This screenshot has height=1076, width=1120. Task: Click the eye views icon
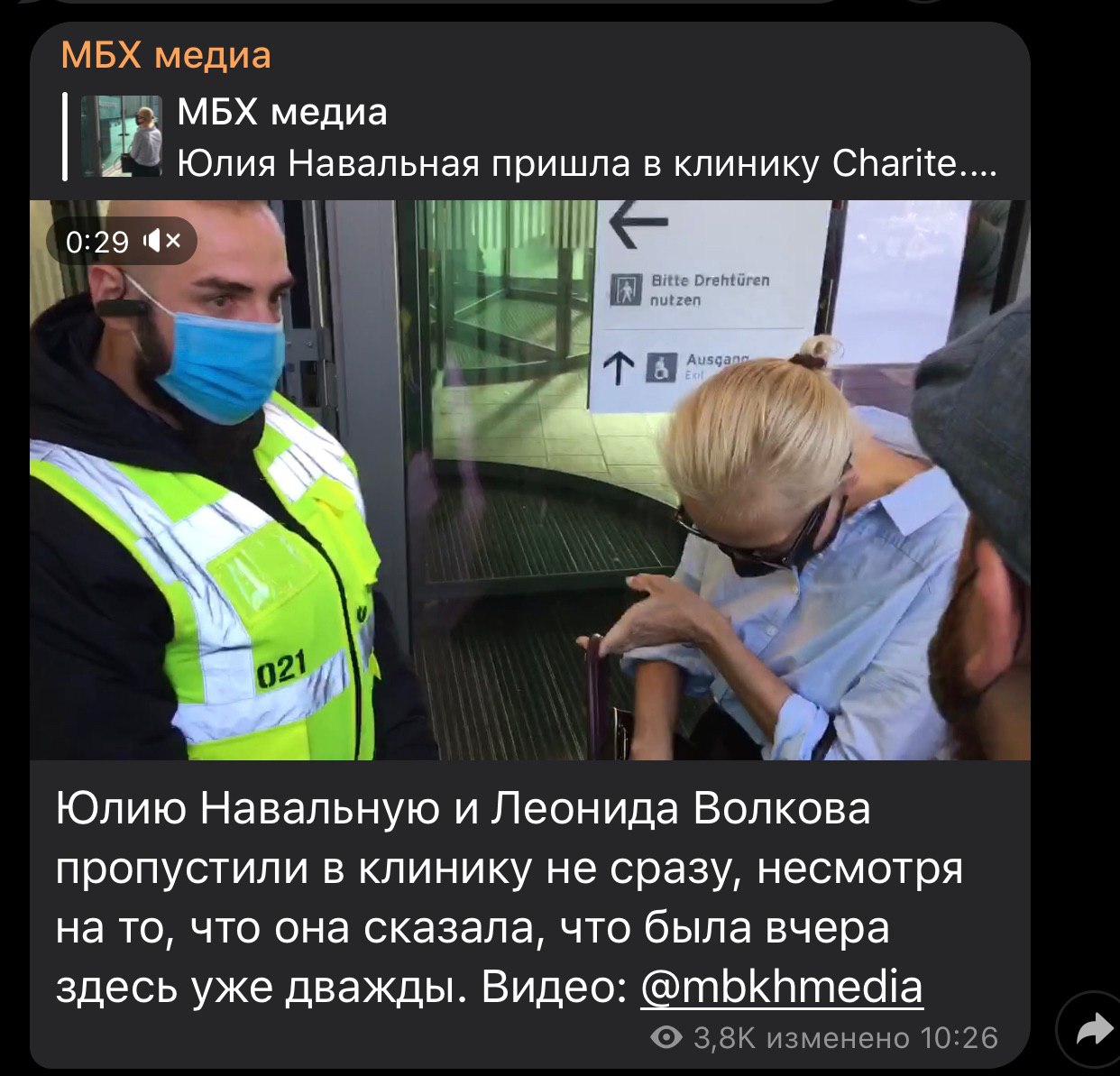[x=666, y=1038]
